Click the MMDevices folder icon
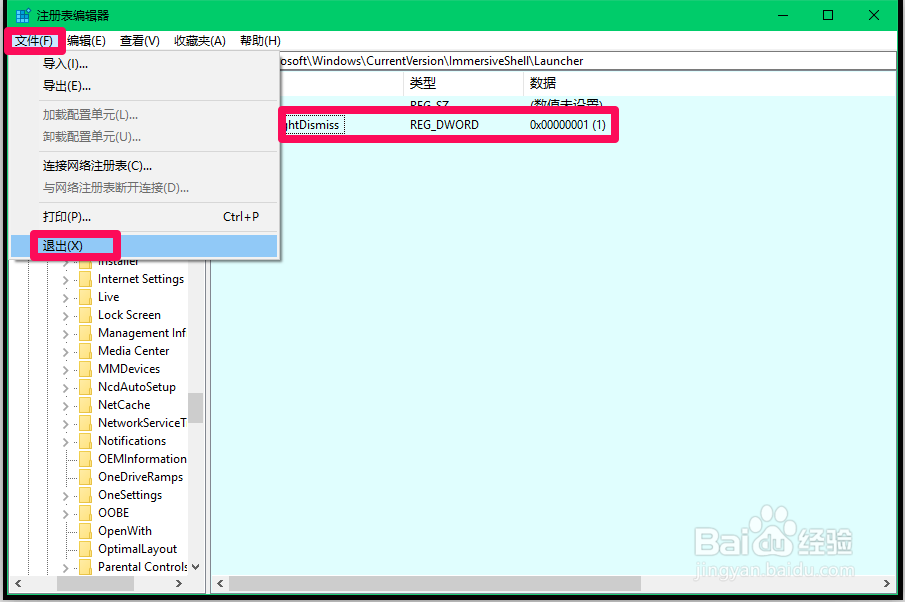This screenshot has width=905, height=602. coord(85,369)
